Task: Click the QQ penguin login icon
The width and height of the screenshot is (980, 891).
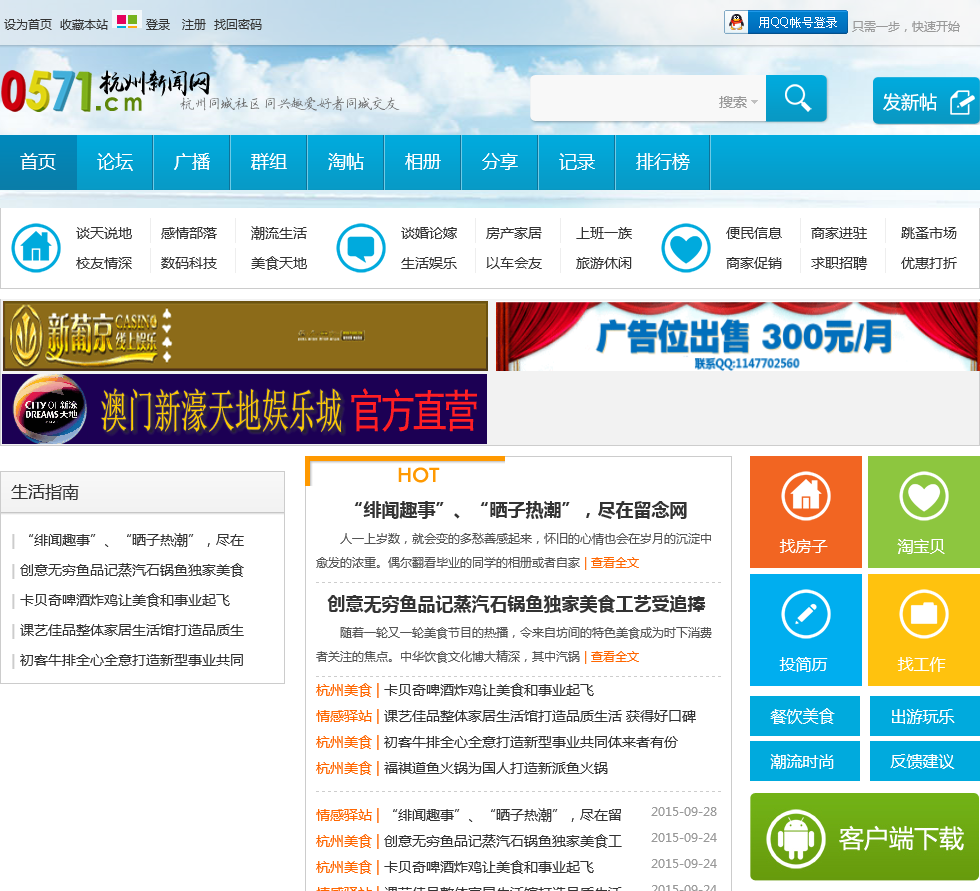Action: 737,22
